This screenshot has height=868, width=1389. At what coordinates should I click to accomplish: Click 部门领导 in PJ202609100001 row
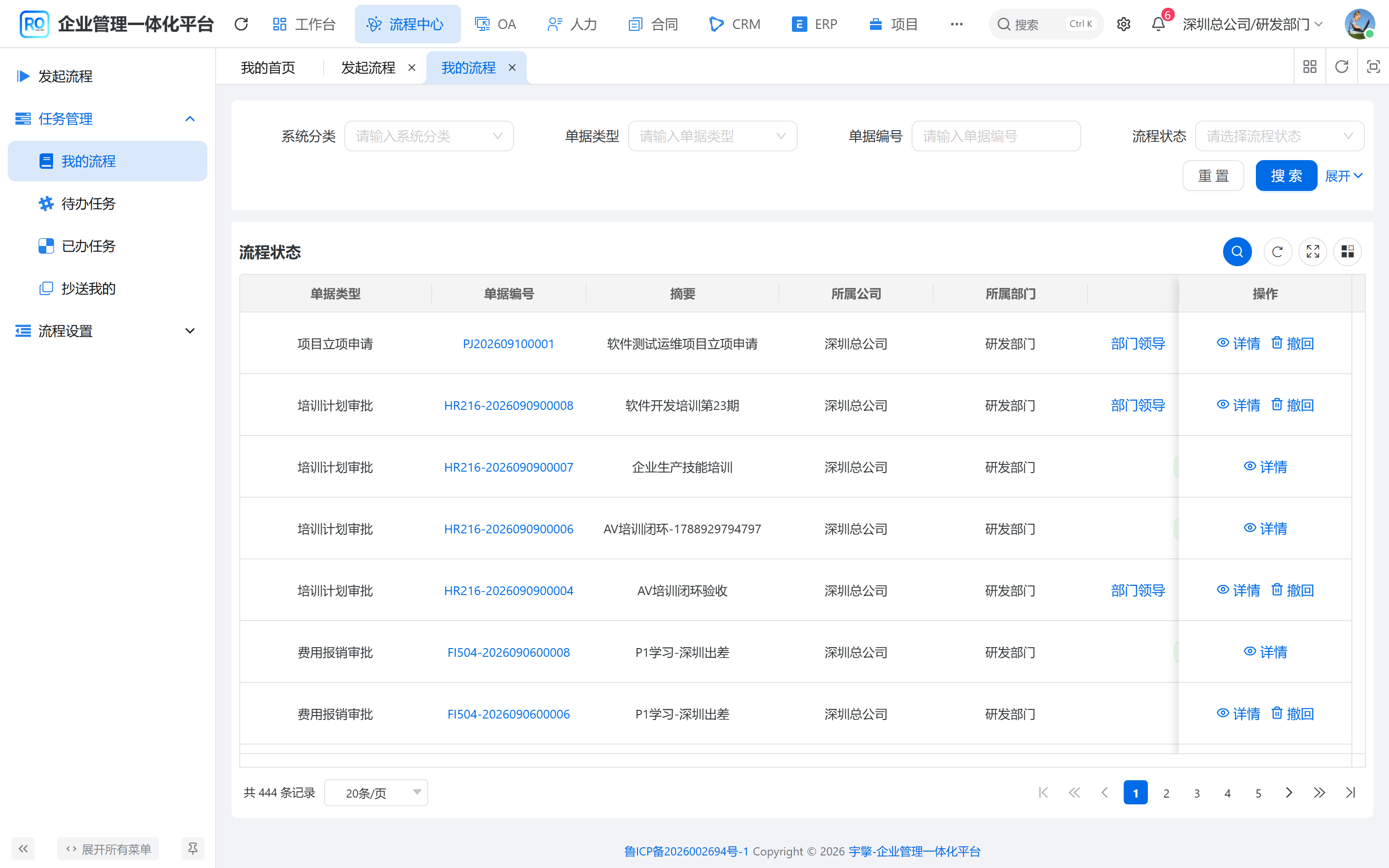coord(1138,344)
